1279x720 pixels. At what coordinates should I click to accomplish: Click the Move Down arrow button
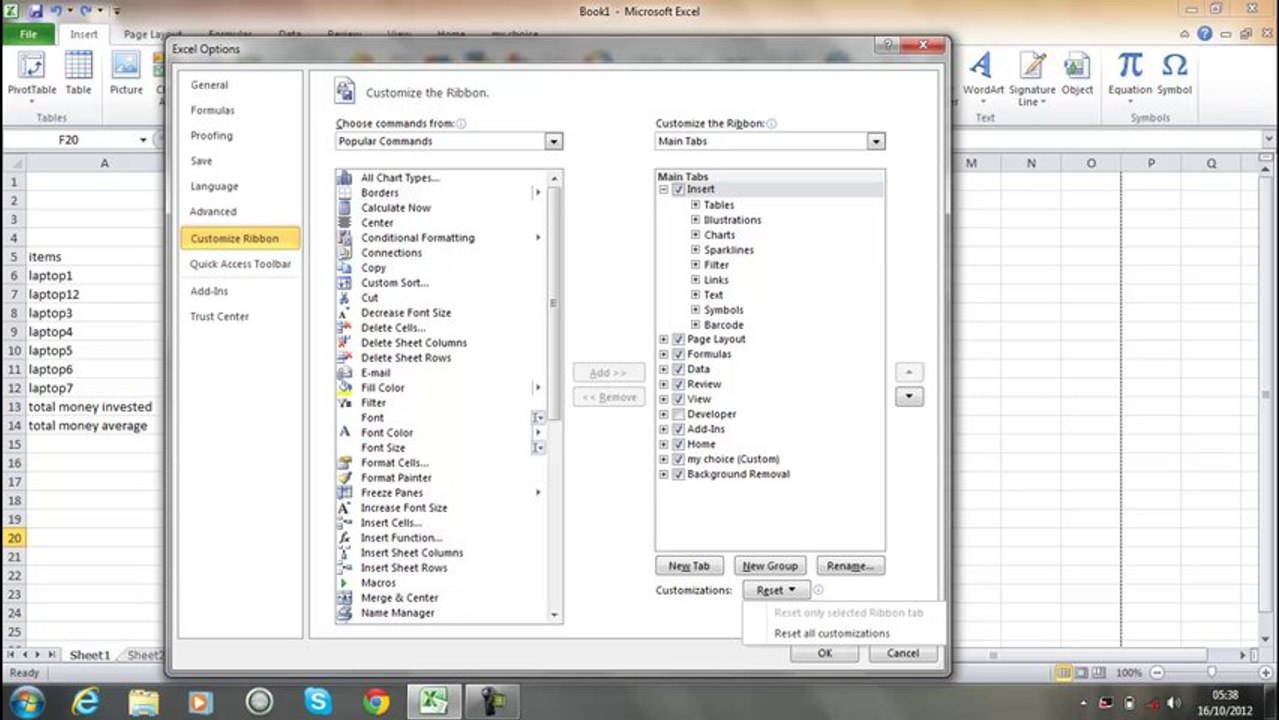(909, 397)
